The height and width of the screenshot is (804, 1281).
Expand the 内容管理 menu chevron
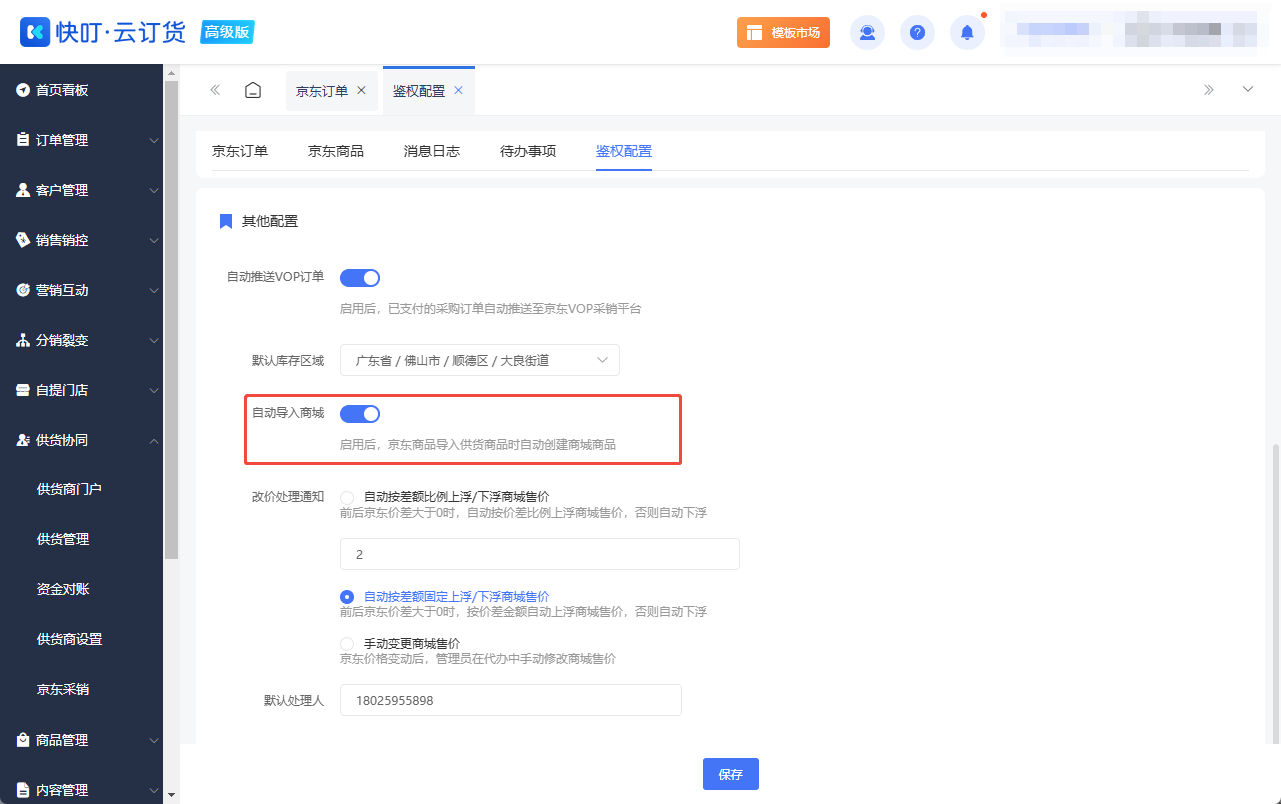point(154,791)
